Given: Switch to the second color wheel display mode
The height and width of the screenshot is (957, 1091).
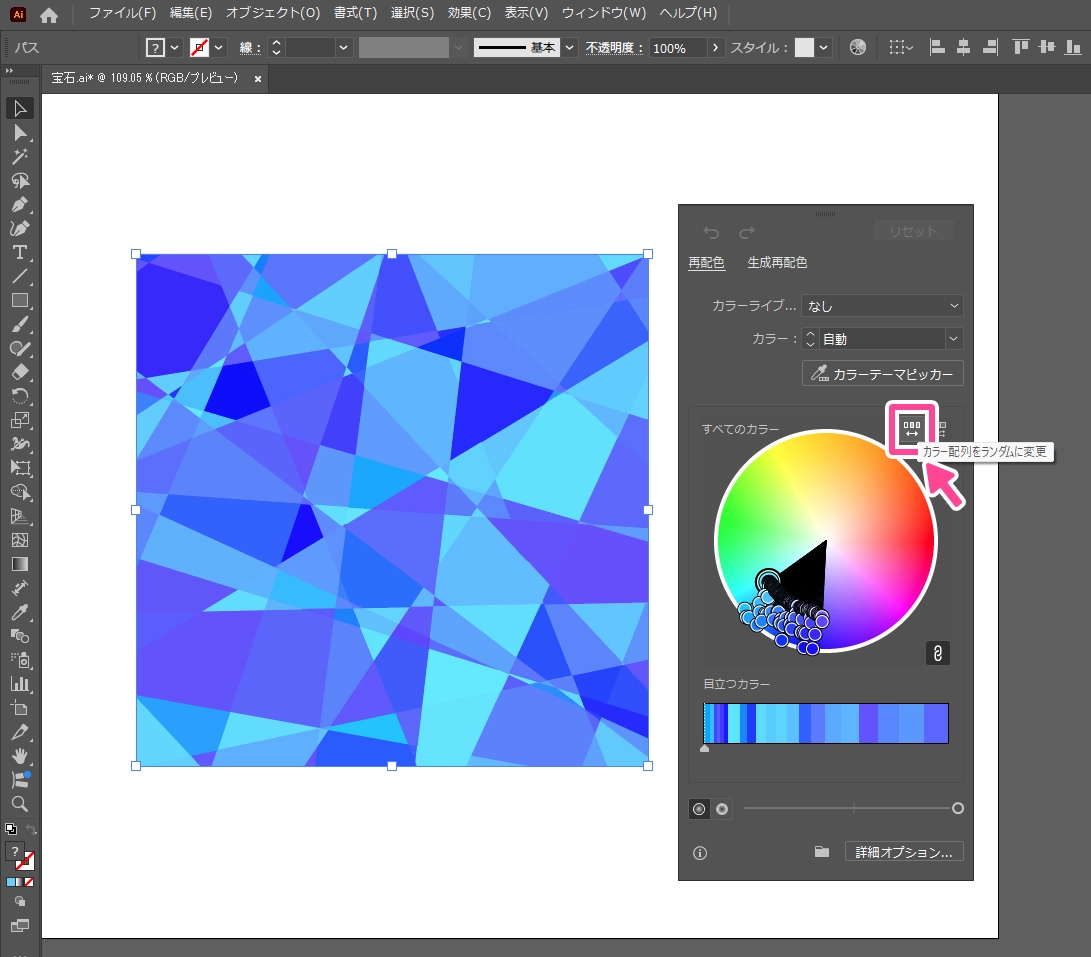Looking at the screenshot, I should [x=722, y=808].
